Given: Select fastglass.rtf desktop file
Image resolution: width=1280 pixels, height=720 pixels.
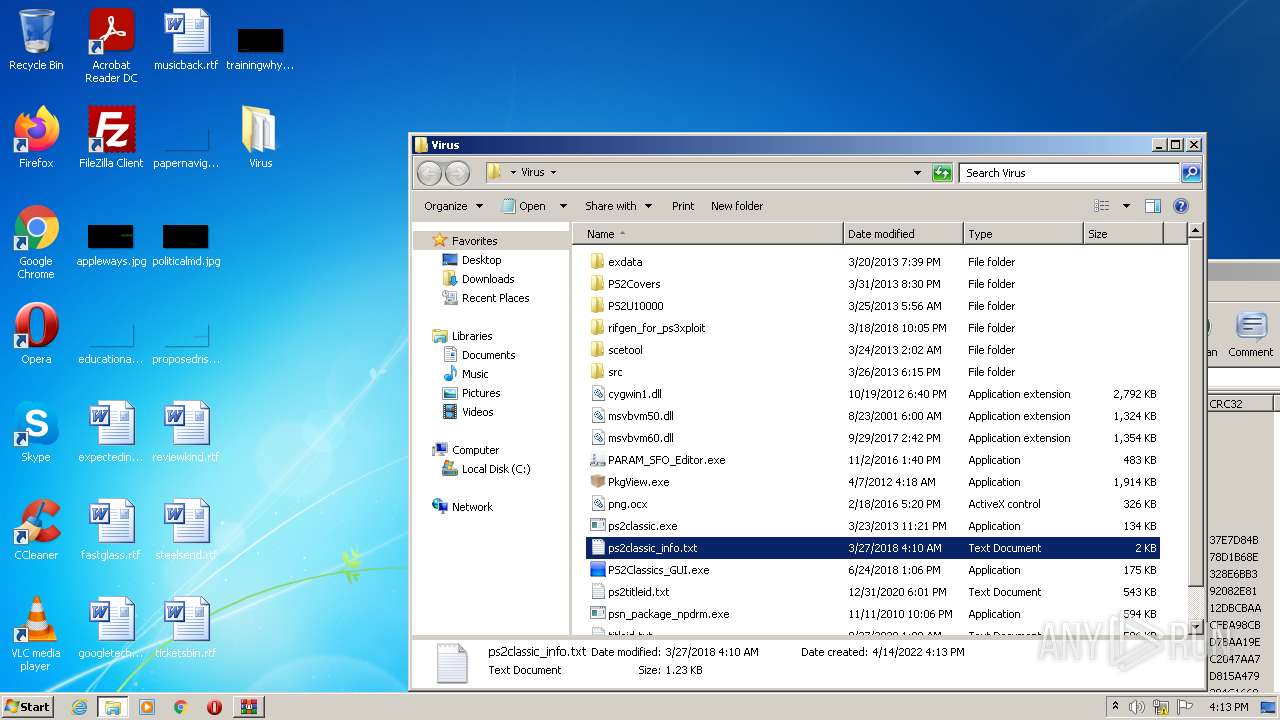Looking at the screenshot, I should coord(111,530).
